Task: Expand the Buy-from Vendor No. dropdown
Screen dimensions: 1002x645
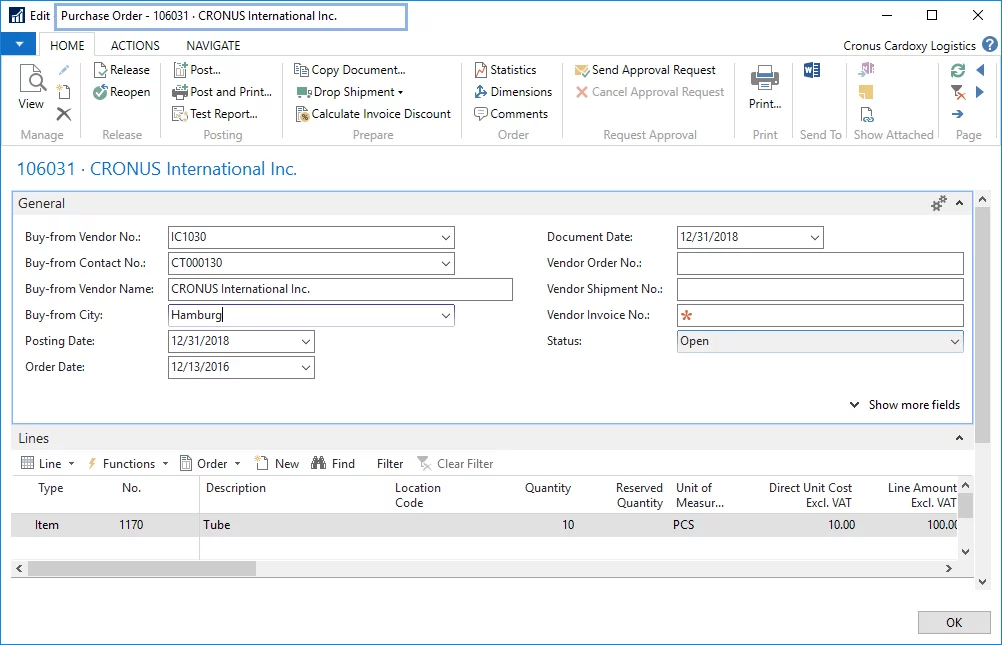Action: tap(445, 238)
